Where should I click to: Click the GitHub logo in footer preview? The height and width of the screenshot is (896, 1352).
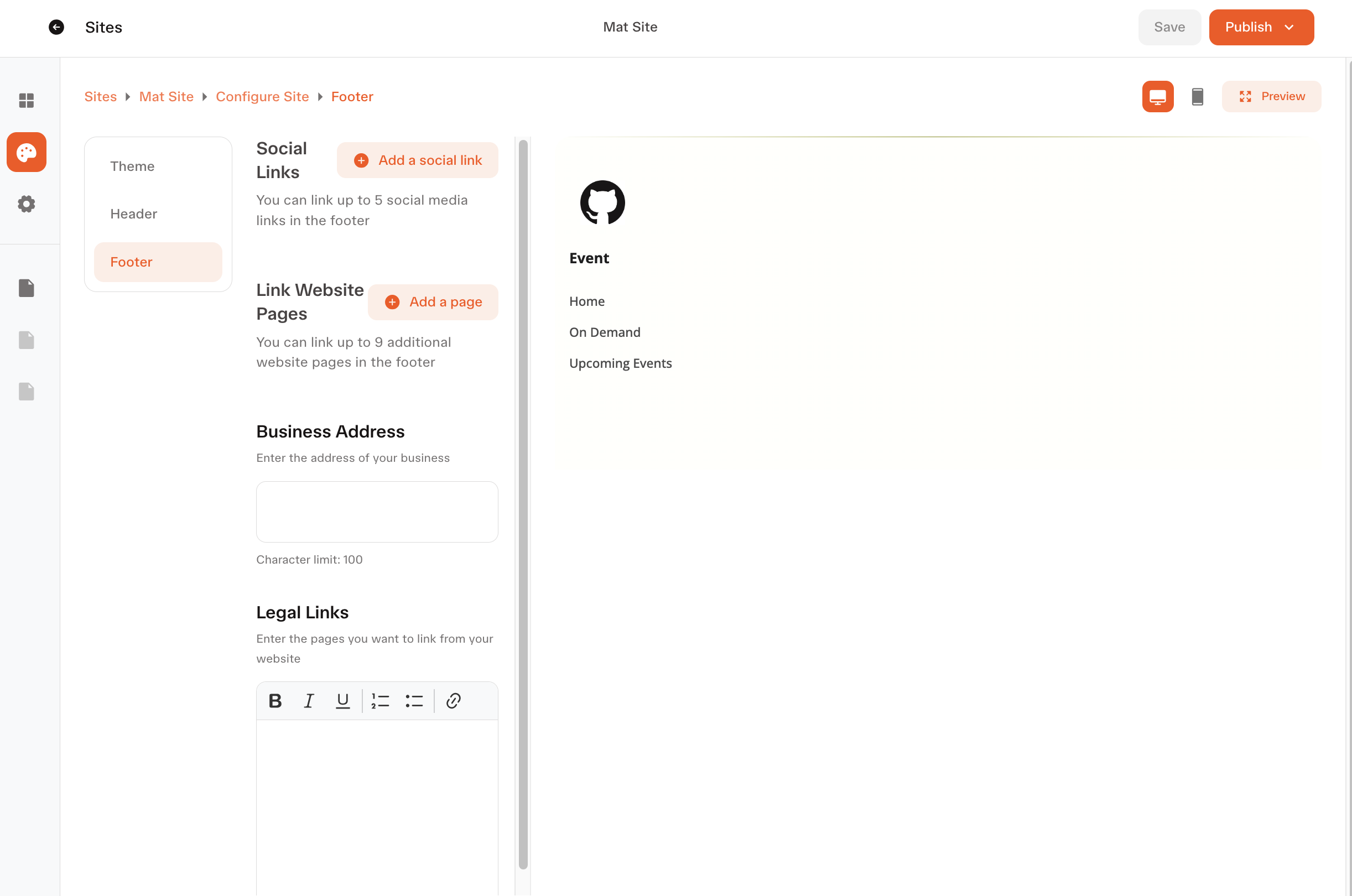(602, 202)
